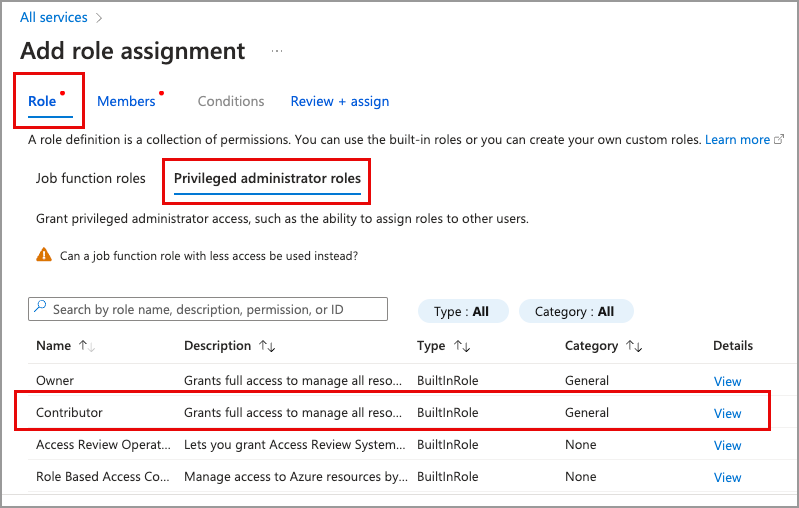This screenshot has width=799, height=508.
Task: Click the search magnifier icon
Action: [40, 307]
